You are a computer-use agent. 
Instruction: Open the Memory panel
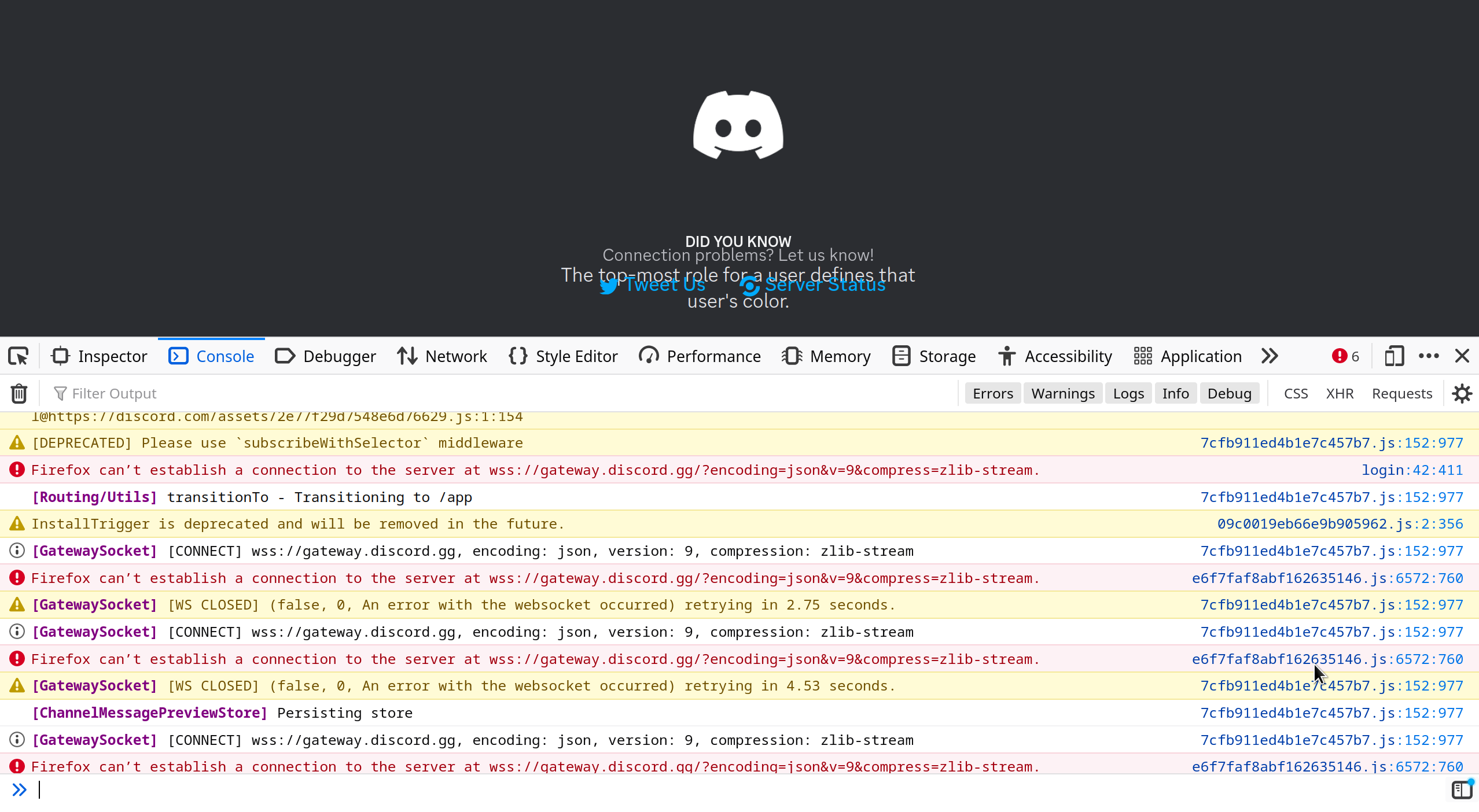[x=826, y=356]
